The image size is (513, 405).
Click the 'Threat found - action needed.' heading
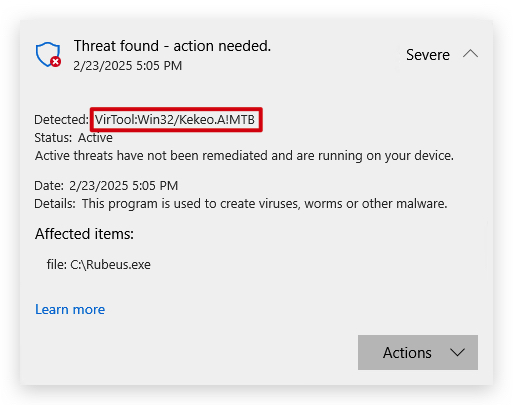tap(172, 46)
